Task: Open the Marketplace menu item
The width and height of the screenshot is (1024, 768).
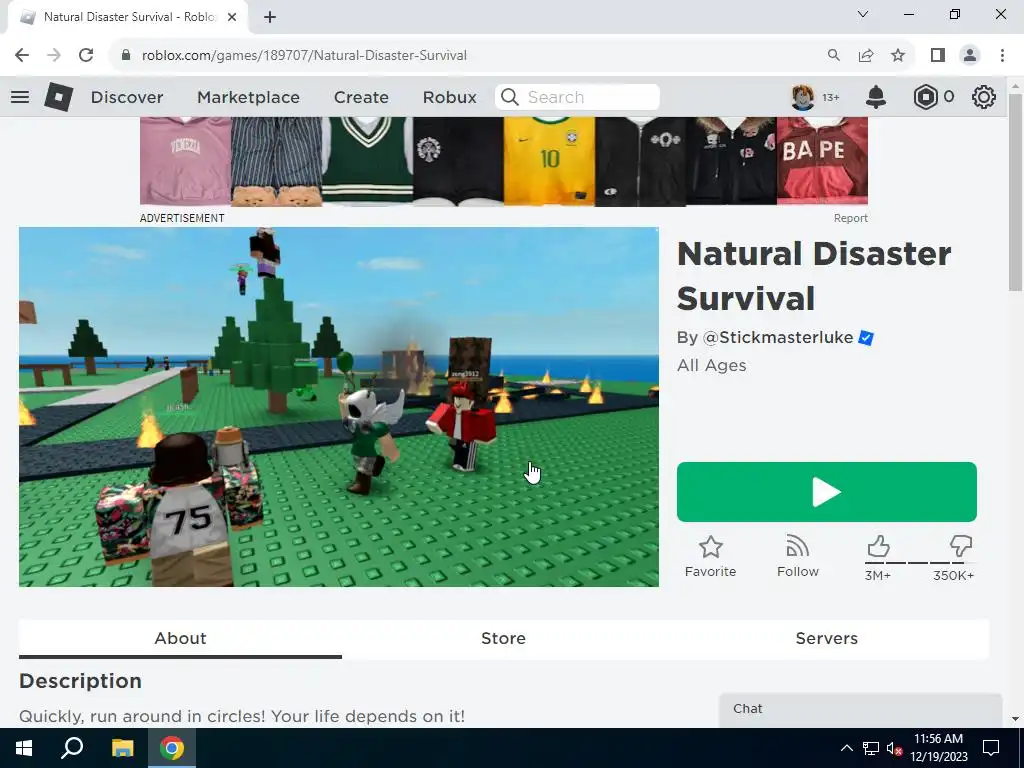Action: point(248,97)
